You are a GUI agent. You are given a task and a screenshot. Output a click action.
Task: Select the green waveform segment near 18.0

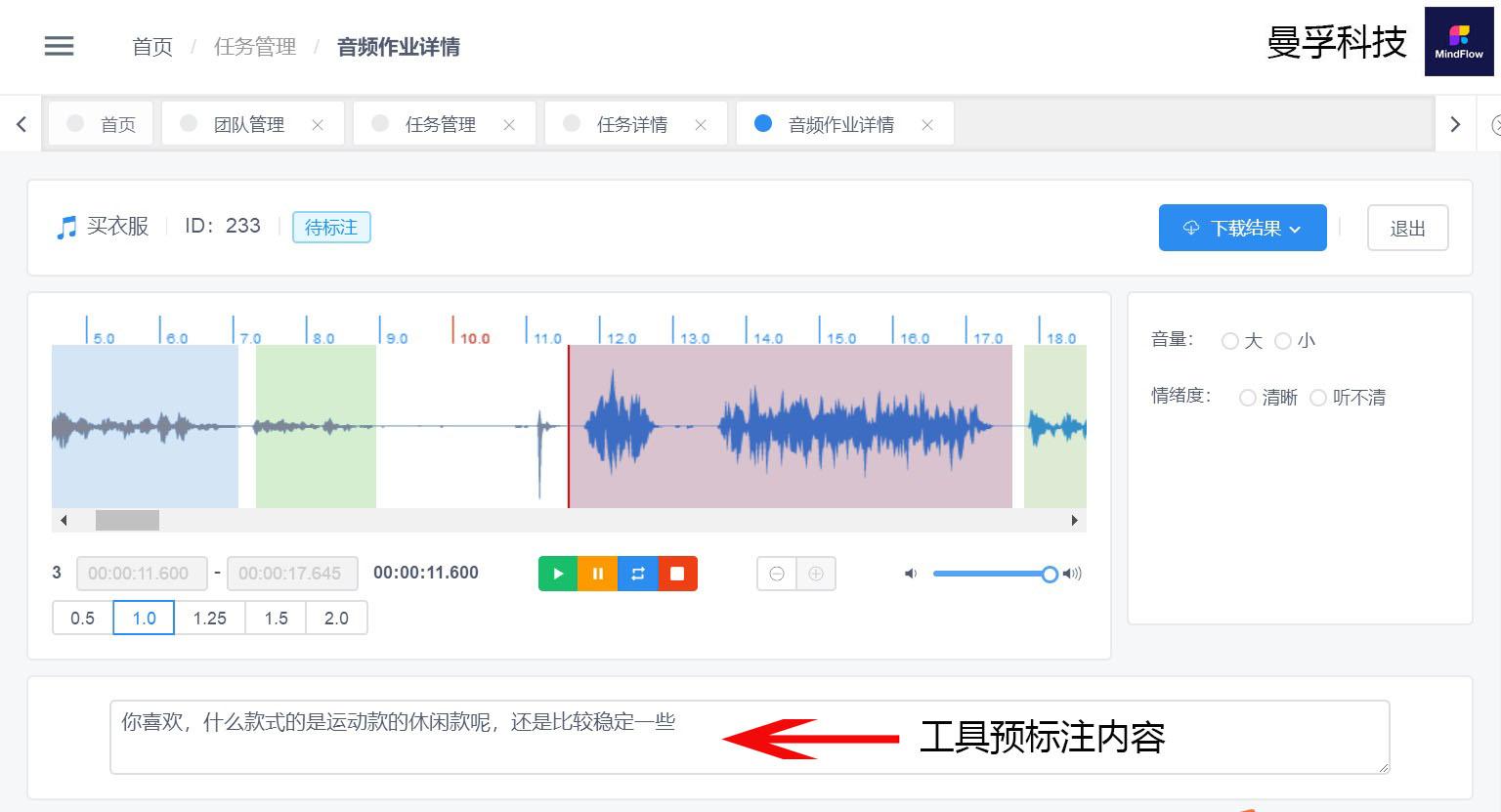click(x=1055, y=426)
